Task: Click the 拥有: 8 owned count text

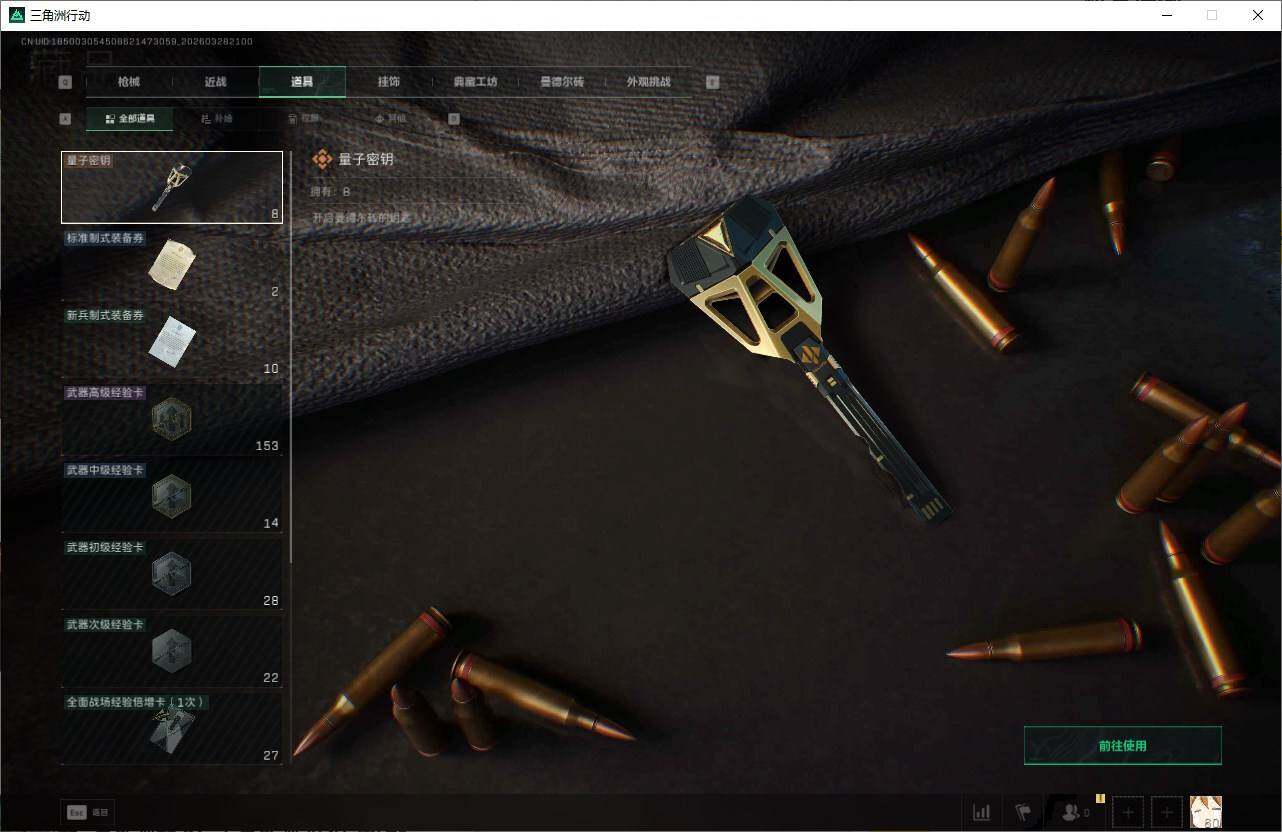Action: pyautogui.click(x=331, y=191)
